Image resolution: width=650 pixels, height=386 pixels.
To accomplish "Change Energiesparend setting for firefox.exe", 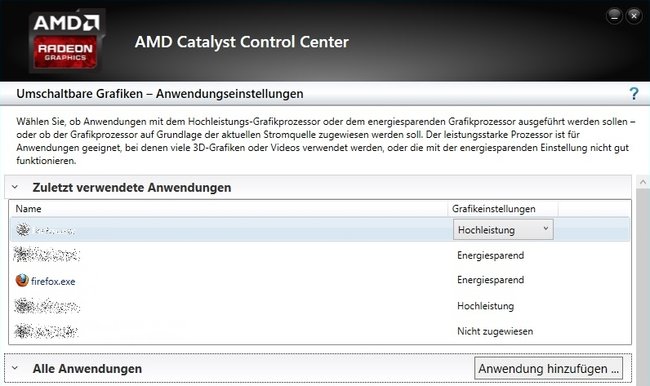I will click(490, 280).
